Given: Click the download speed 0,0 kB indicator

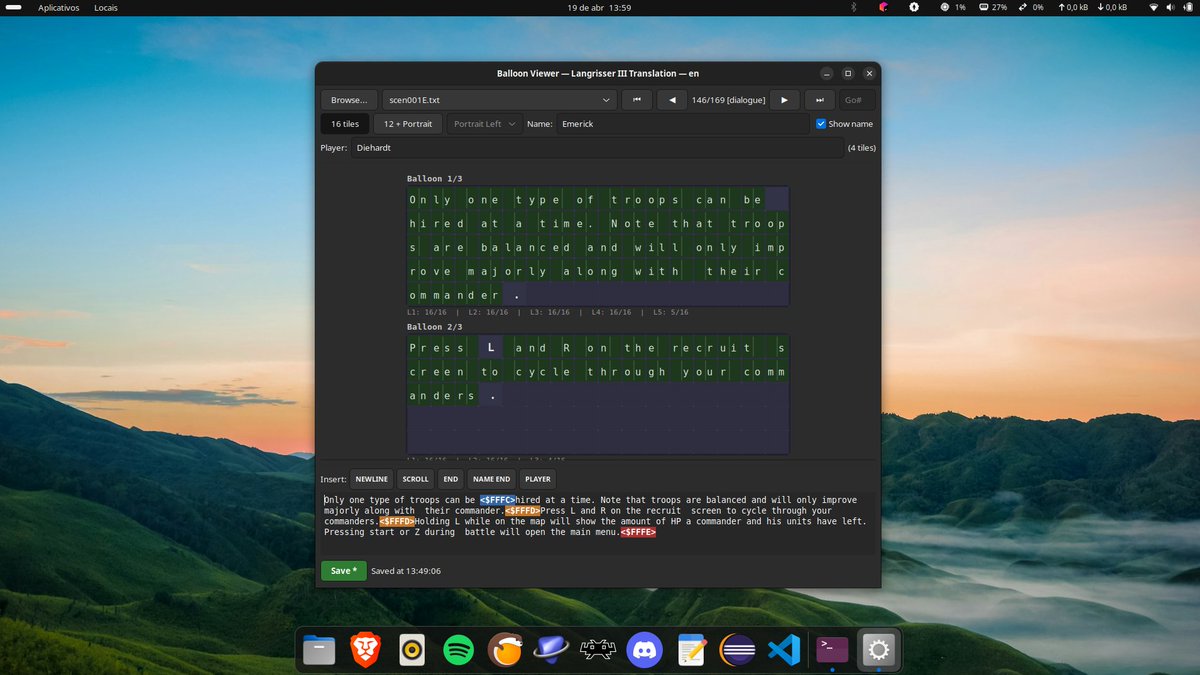Looking at the screenshot, I should 1112,7.
